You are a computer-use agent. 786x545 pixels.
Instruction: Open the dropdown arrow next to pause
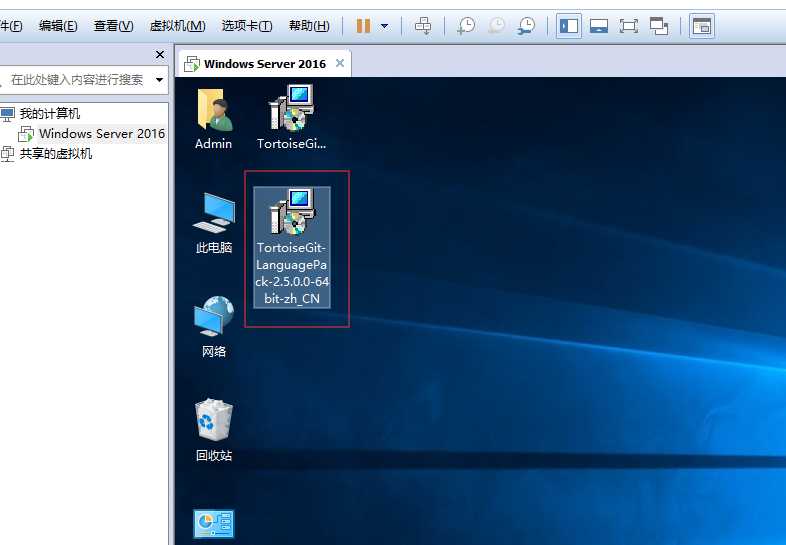click(x=384, y=26)
